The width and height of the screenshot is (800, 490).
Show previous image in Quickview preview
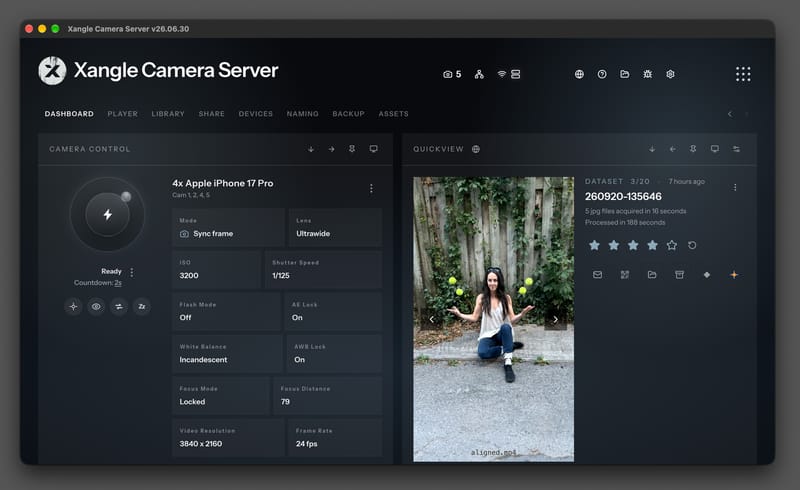[x=432, y=320]
